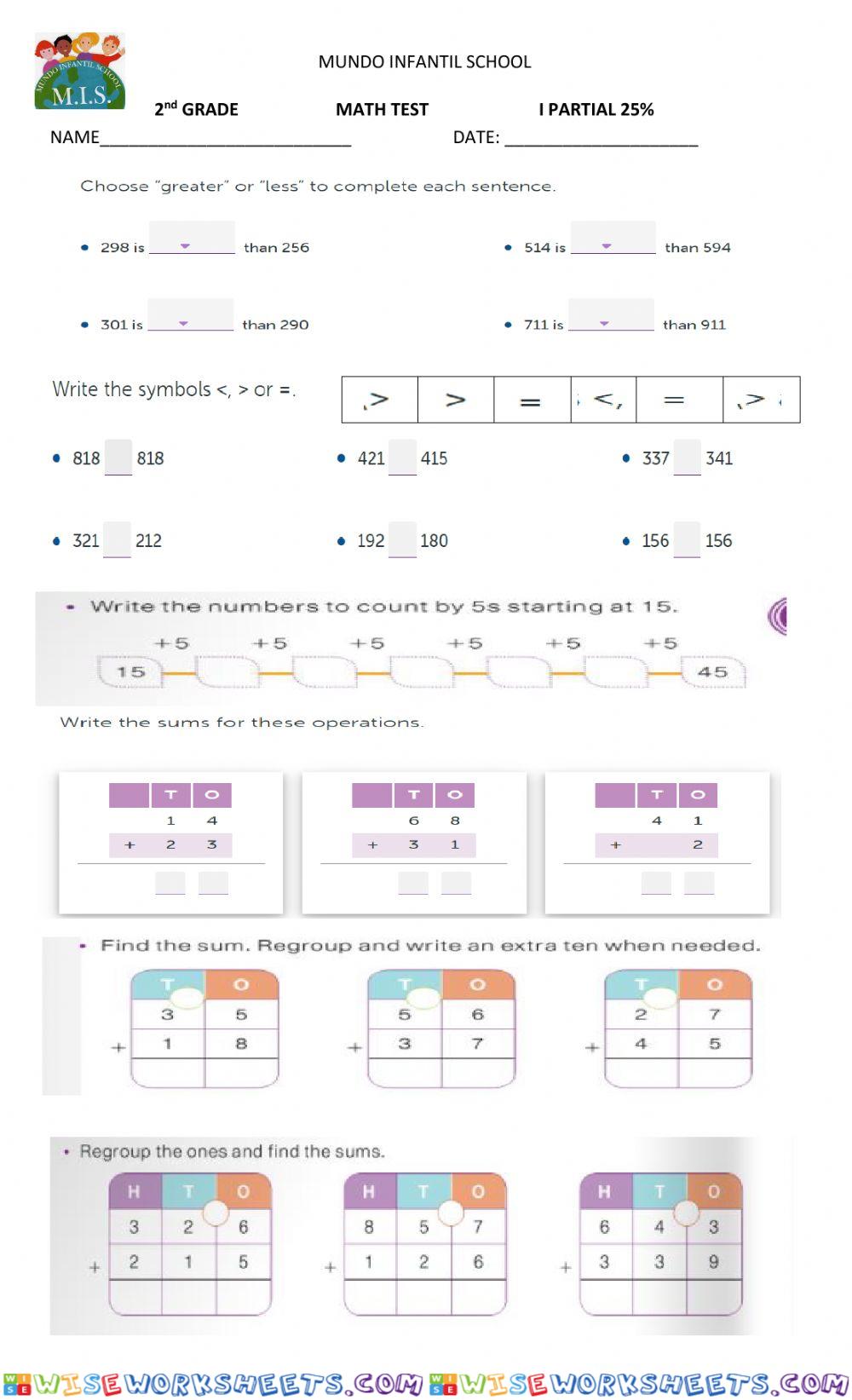Click the M.I.S. school logo
This screenshot has height=1400, width=852.
click(79, 71)
